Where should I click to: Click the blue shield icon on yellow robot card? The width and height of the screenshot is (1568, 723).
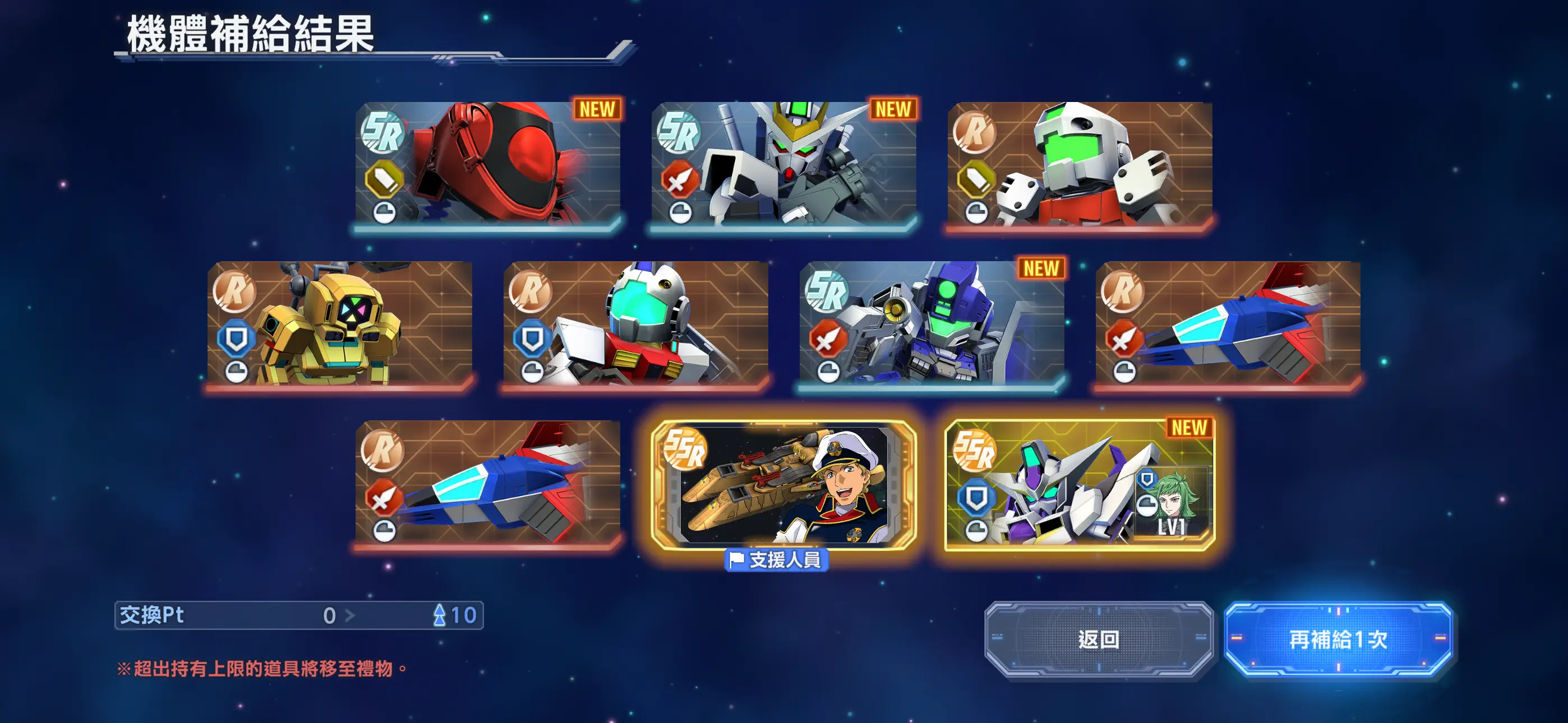coord(236,339)
